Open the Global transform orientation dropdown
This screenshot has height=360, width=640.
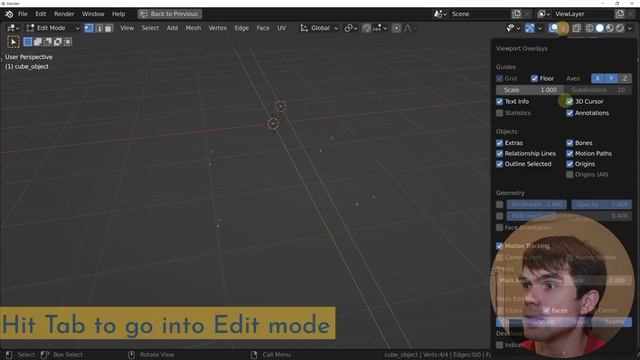click(319, 28)
